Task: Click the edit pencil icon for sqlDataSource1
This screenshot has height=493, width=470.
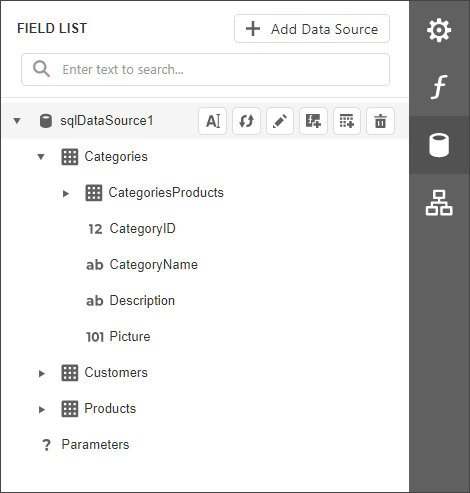Action: click(x=280, y=121)
